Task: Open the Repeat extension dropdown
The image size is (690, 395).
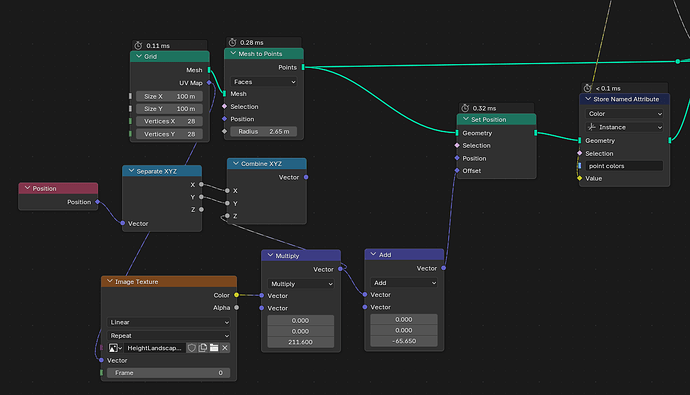Action: click(169, 336)
